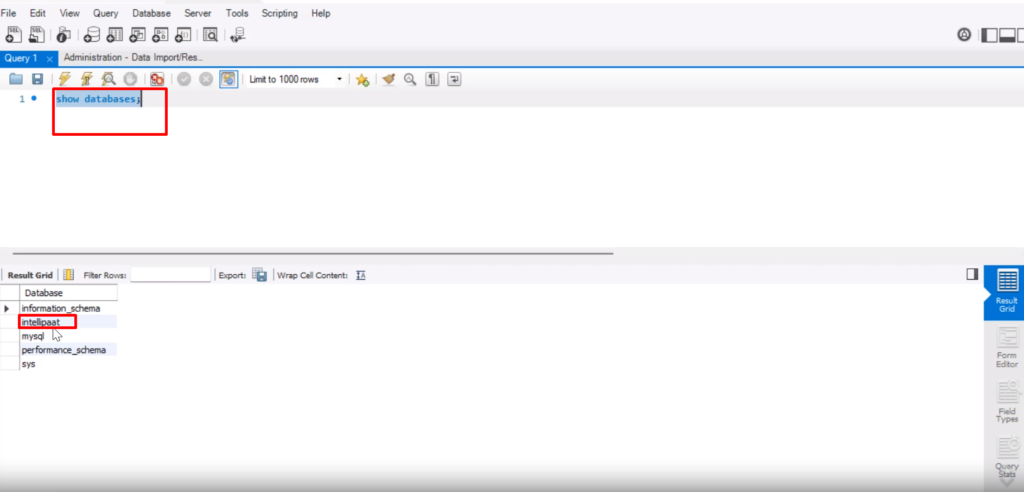Select the information_schema row arrow marker
1024x492 pixels.
(8, 309)
